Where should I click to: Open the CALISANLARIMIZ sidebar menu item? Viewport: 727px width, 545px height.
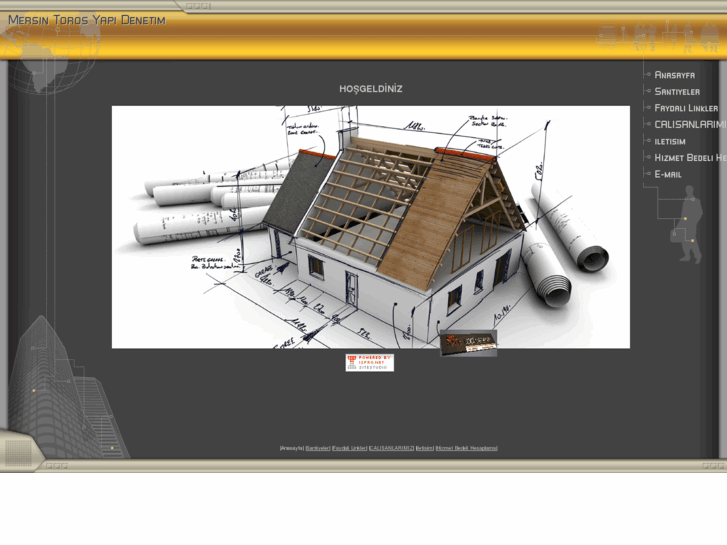[x=690, y=124]
